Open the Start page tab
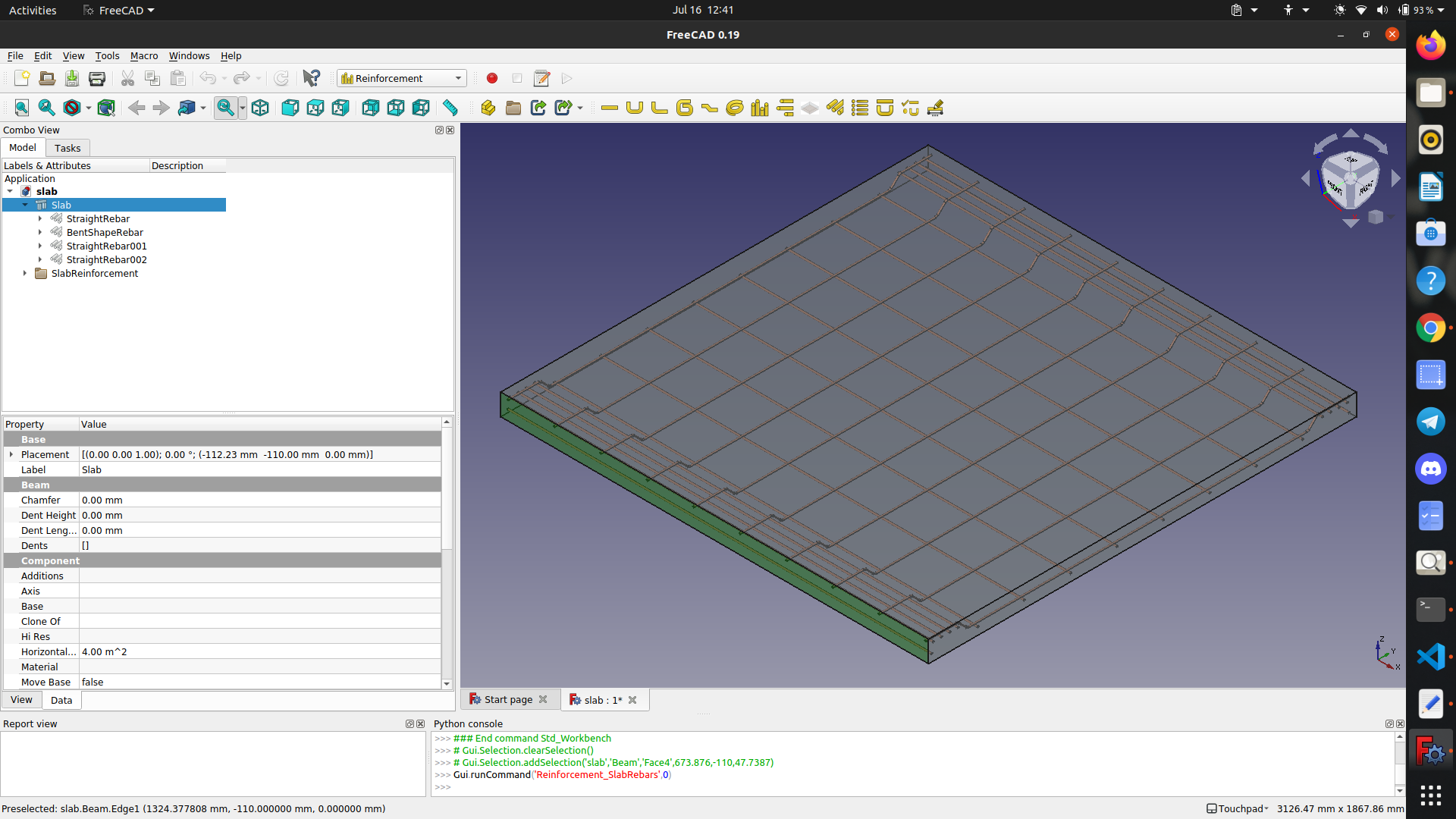This screenshot has height=819, width=1456. coord(507,699)
